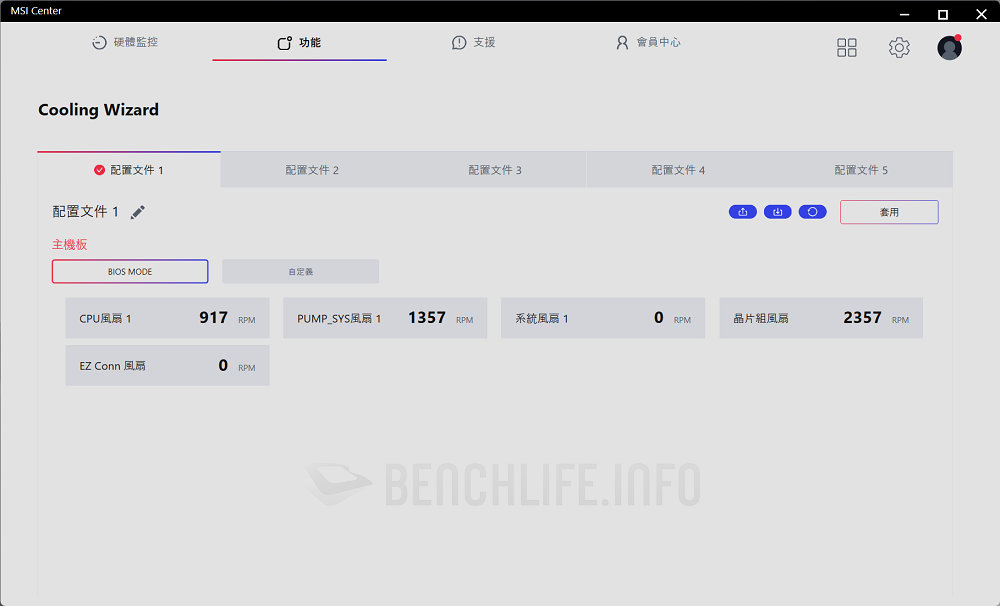Click the 主機板 motherboard label

pos(70,244)
